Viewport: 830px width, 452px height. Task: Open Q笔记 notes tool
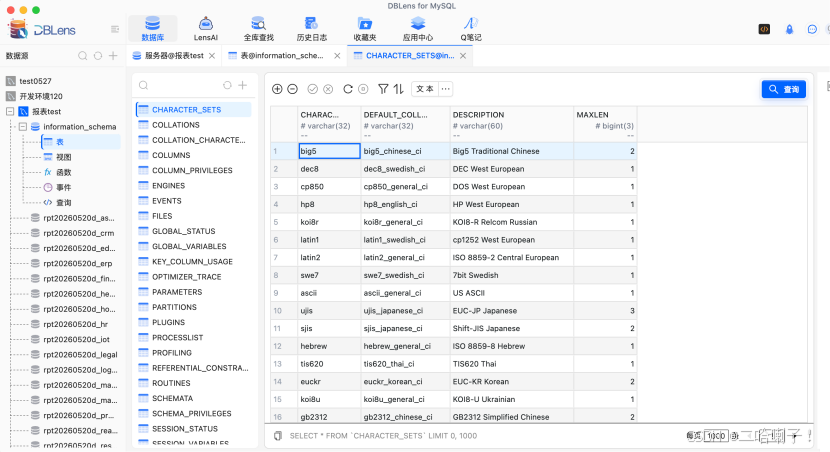471,29
